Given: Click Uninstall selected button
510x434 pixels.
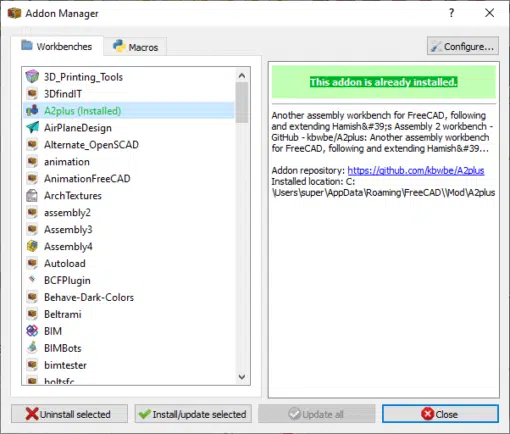Looking at the screenshot, I should (69, 414).
